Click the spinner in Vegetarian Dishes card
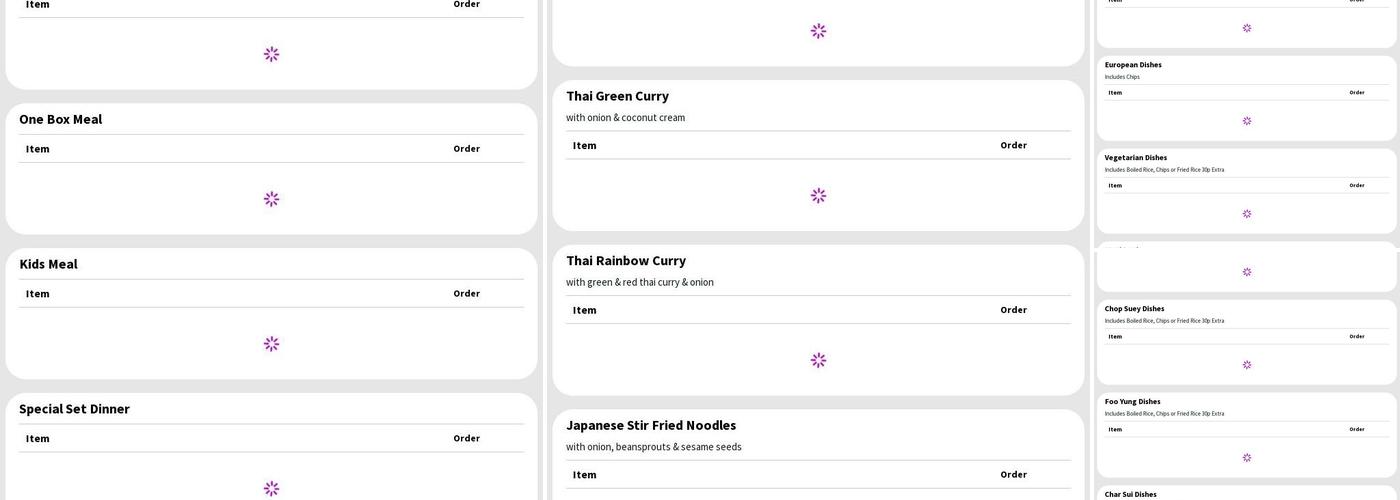 point(1246,214)
